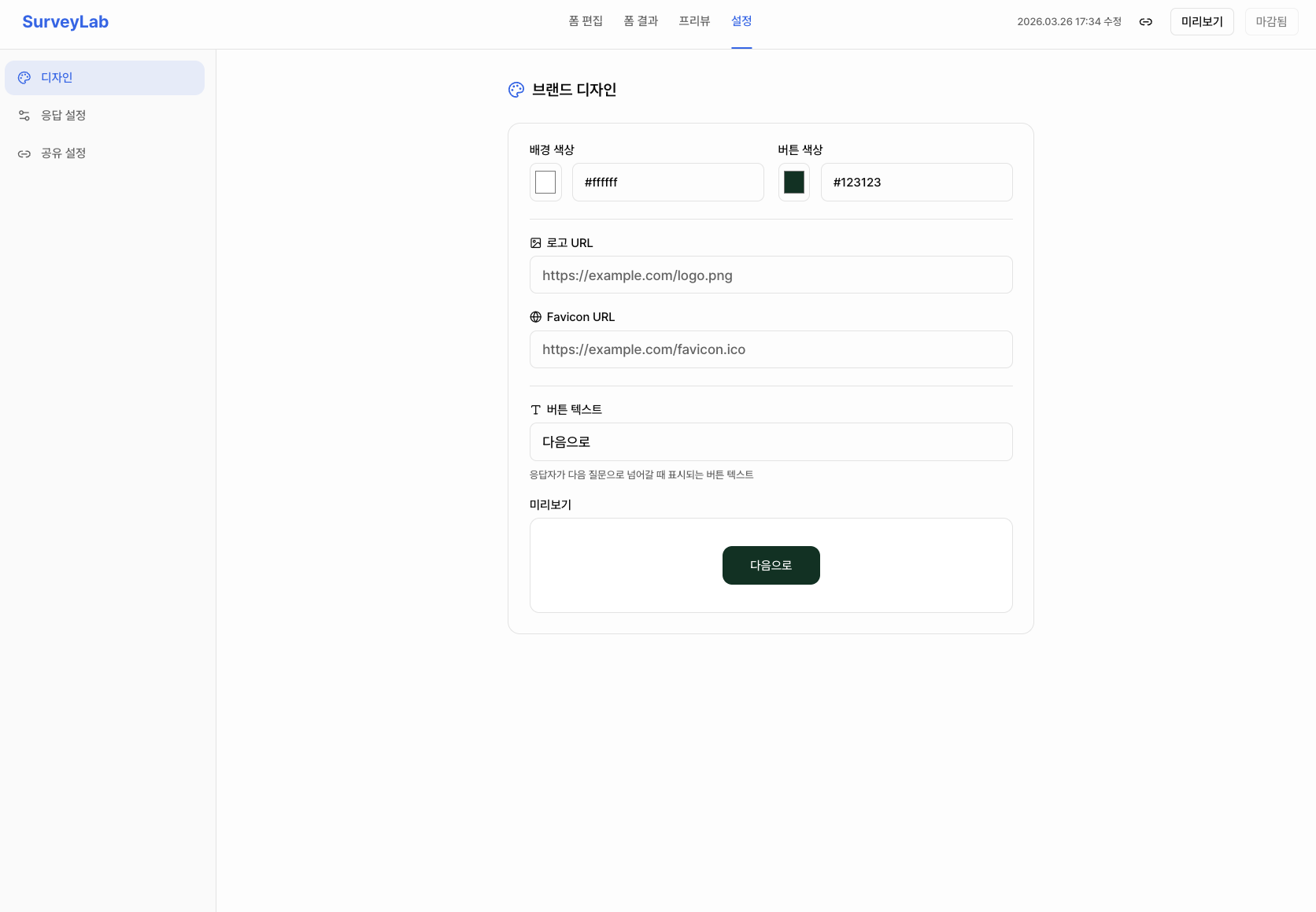
Task: Open the 폼 결과 tab
Action: 640,21
